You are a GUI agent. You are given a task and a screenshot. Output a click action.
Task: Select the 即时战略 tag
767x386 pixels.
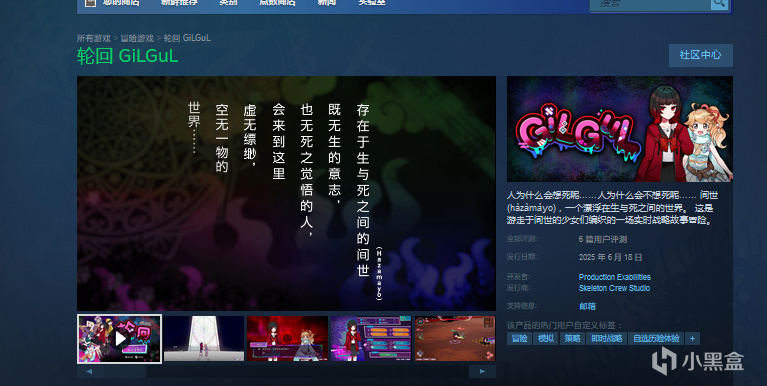click(x=607, y=338)
